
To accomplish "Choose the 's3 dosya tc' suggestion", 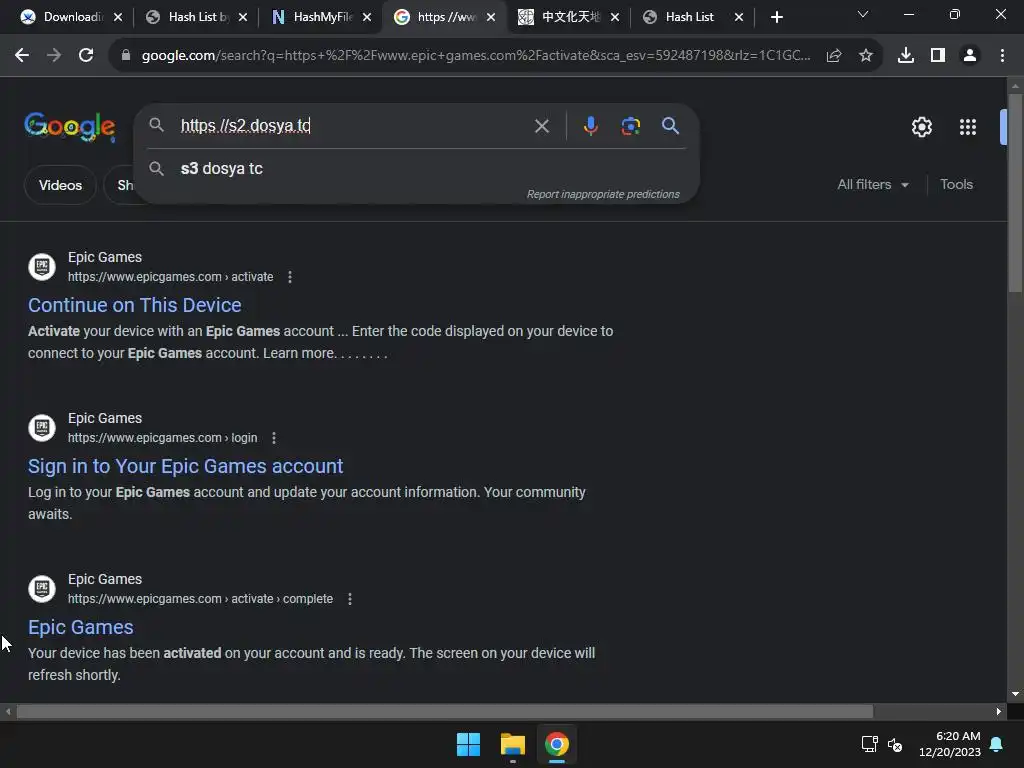I will [417, 168].
